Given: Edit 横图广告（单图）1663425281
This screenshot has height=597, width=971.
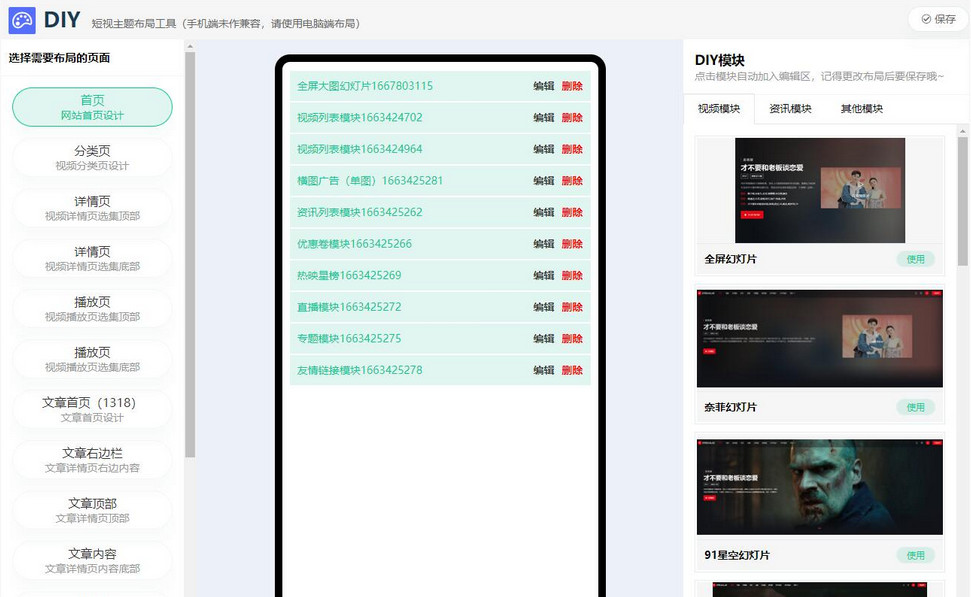Looking at the screenshot, I should click(544, 181).
